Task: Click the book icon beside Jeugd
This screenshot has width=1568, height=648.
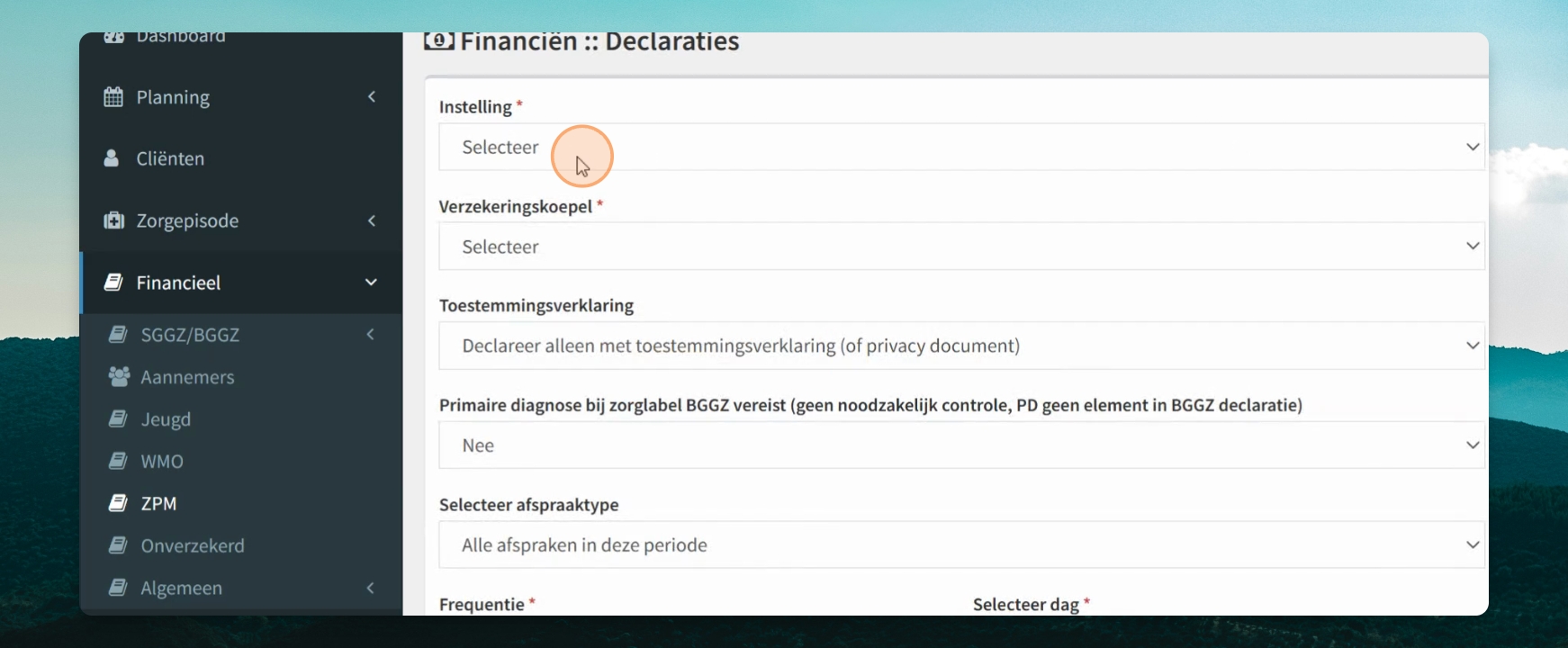Action: (118, 418)
